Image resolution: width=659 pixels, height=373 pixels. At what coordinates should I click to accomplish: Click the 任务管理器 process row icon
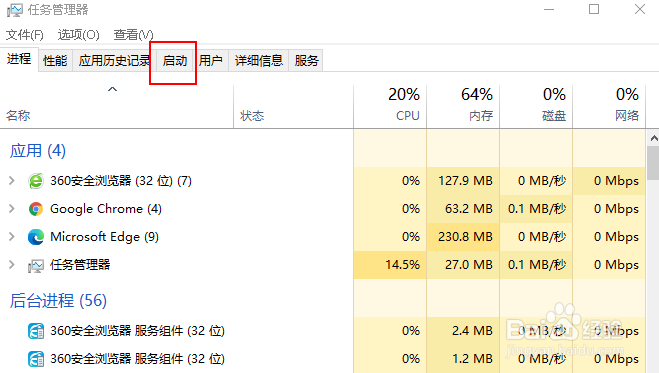tap(36, 265)
